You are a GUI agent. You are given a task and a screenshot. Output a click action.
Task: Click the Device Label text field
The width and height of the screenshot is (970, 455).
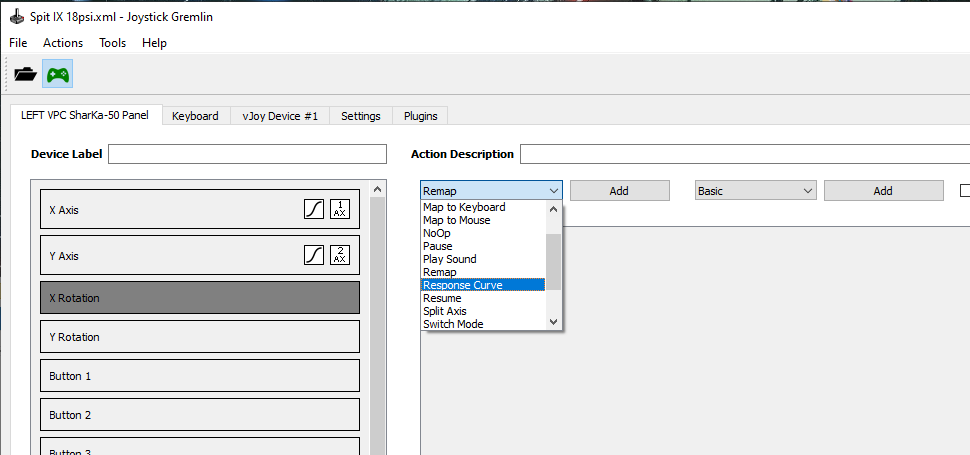[x=247, y=154]
